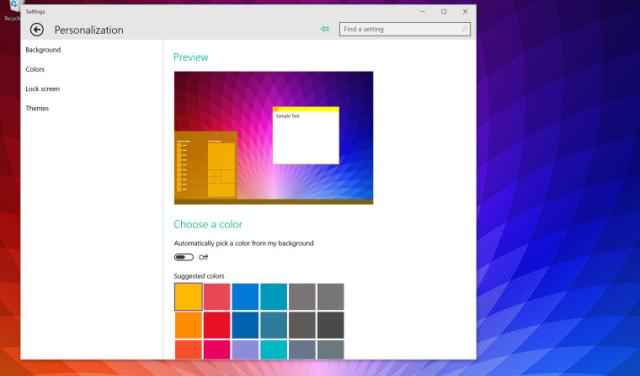This screenshot has height=376, width=640.
Task: Choose the bright red color swatch
Action: [217, 325]
